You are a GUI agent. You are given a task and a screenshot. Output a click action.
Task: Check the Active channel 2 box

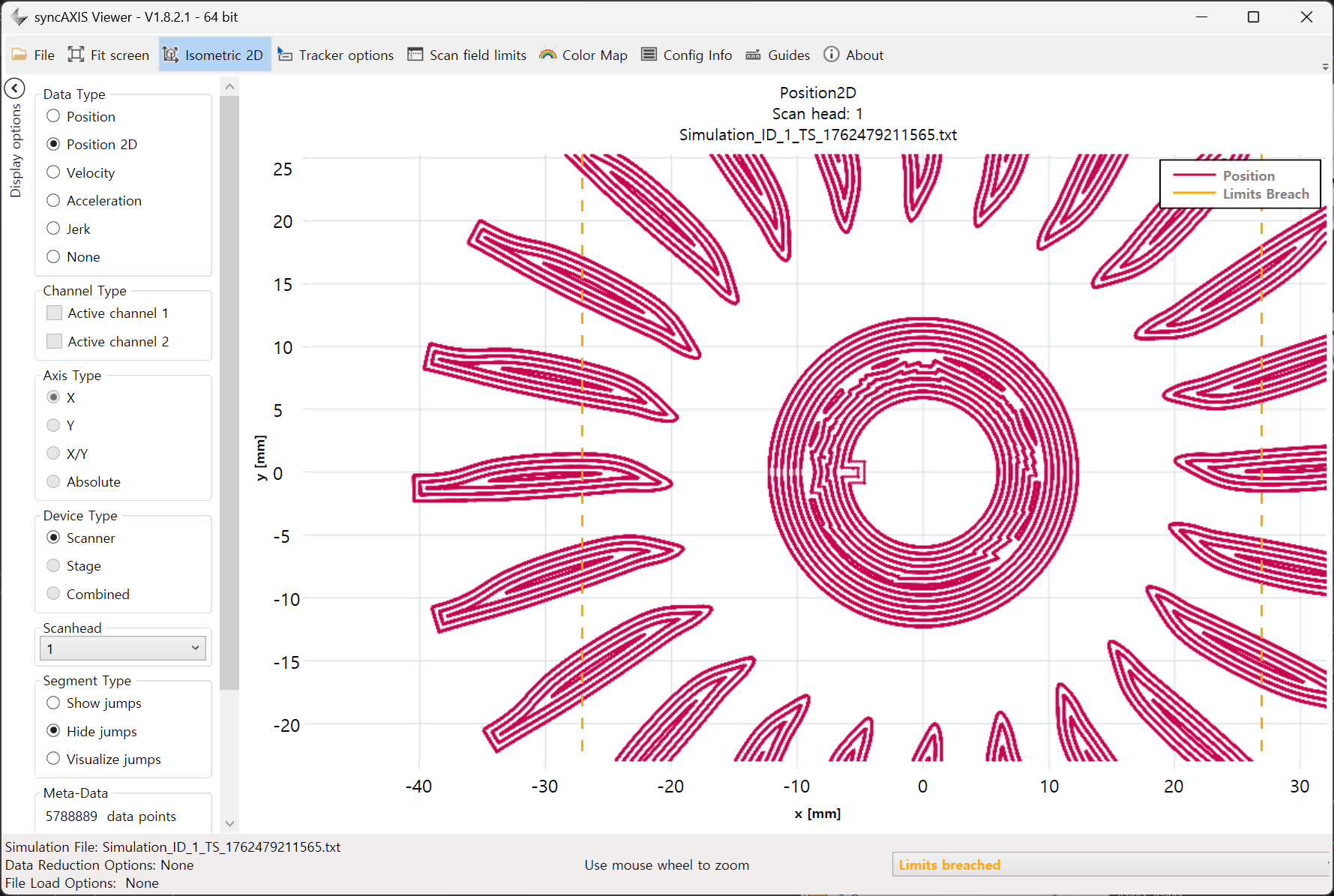(55, 341)
